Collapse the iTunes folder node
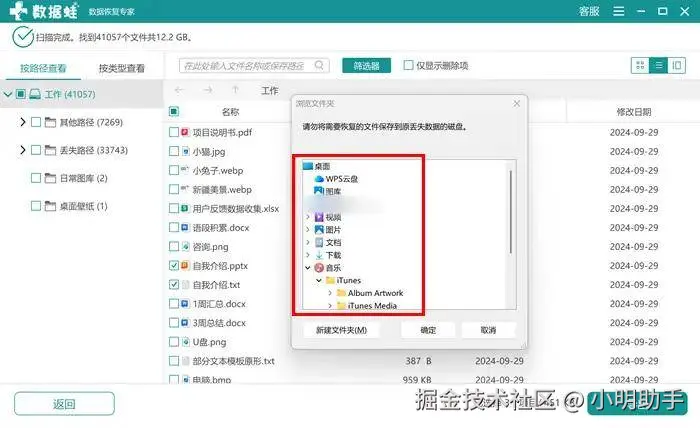The height and width of the screenshot is (428, 700). [319, 280]
